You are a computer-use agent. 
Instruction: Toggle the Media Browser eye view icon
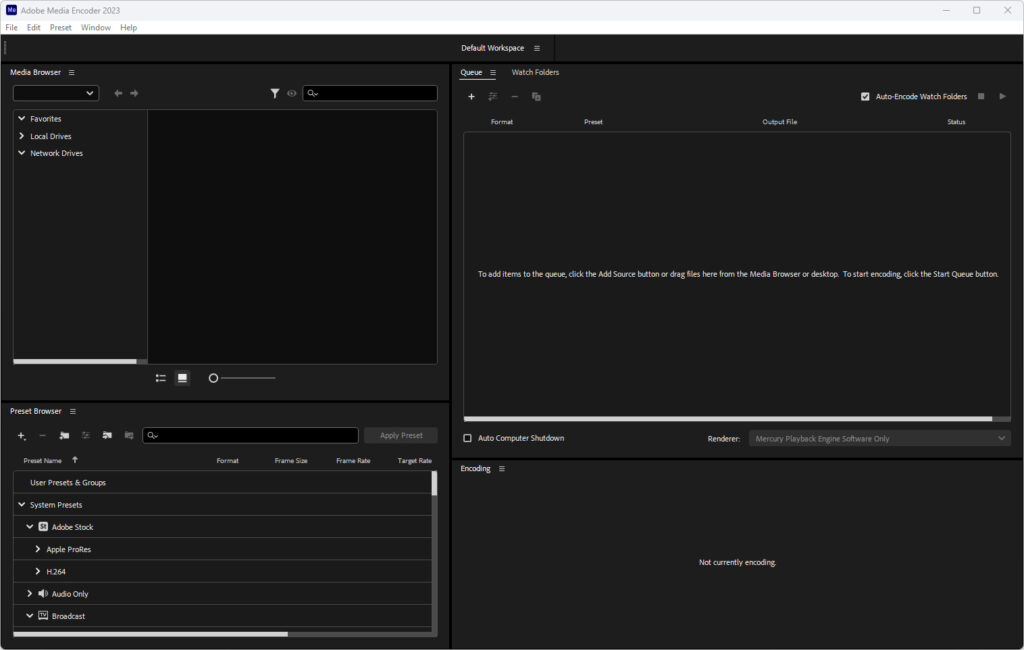(292, 93)
